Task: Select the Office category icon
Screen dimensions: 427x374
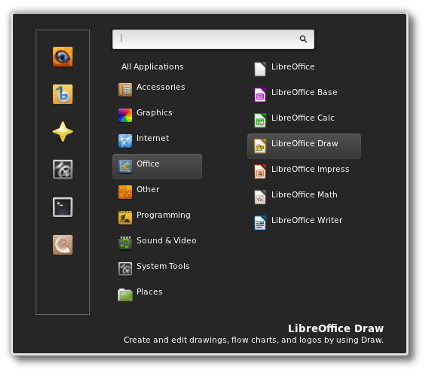Action: pos(125,166)
